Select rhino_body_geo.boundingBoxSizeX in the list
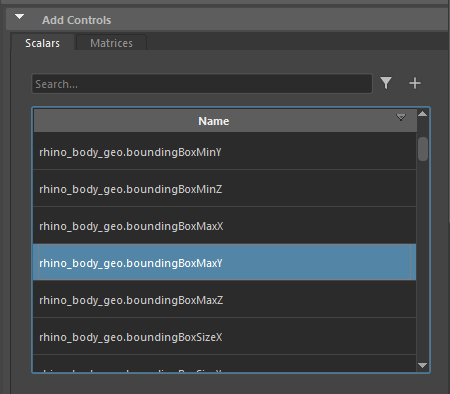This screenshot has height=394, width=450. (225, 337)
